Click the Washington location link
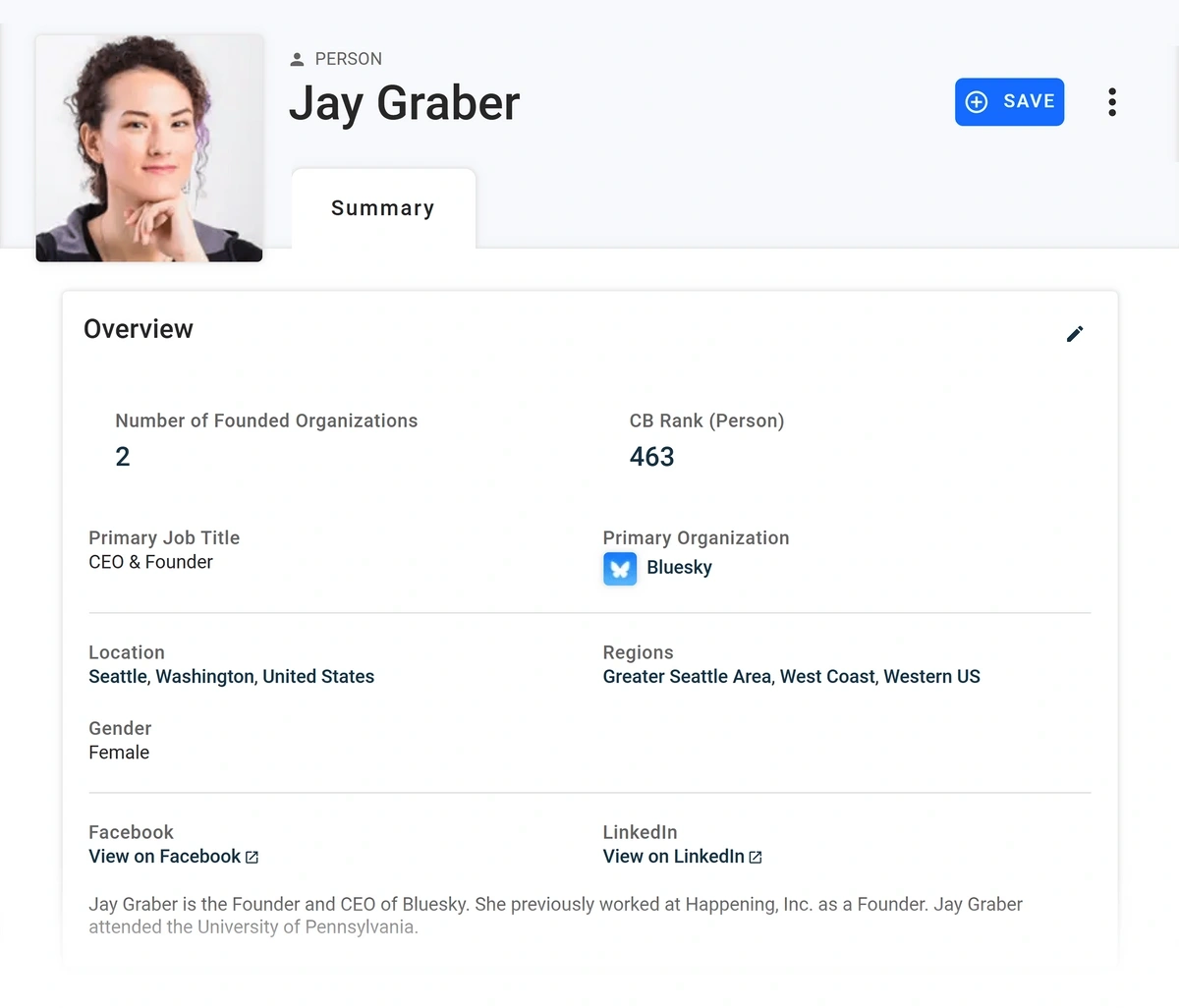1179x1008 pixels. point(206,676)
